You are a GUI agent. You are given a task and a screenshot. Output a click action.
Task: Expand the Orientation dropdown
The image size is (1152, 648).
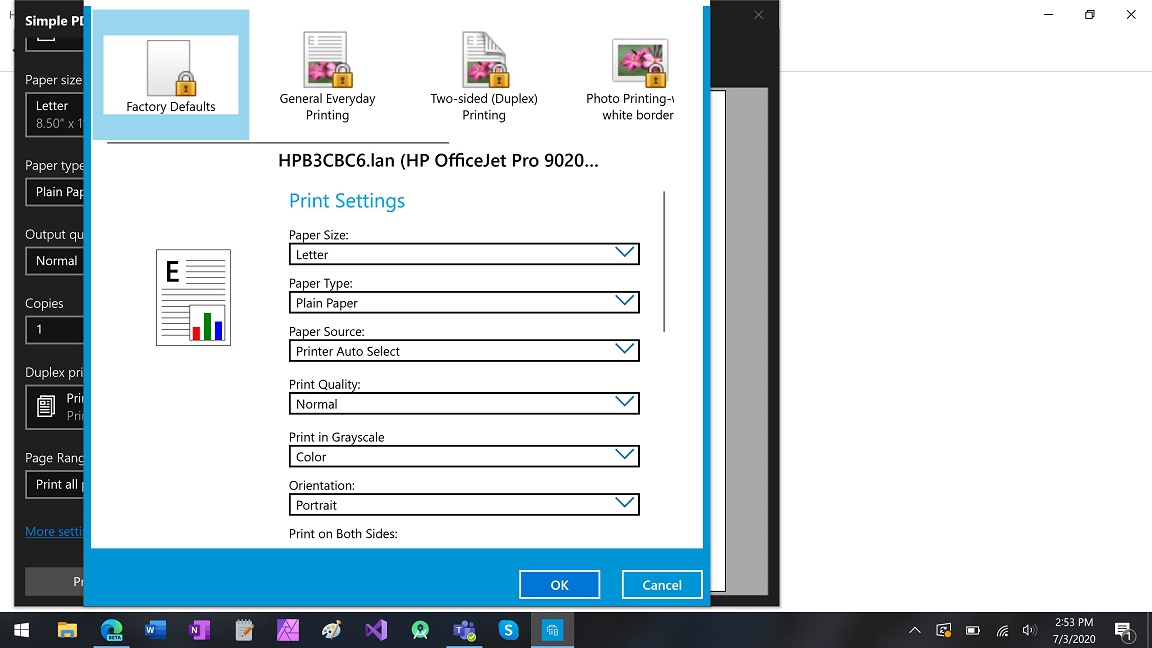point(464,505)
